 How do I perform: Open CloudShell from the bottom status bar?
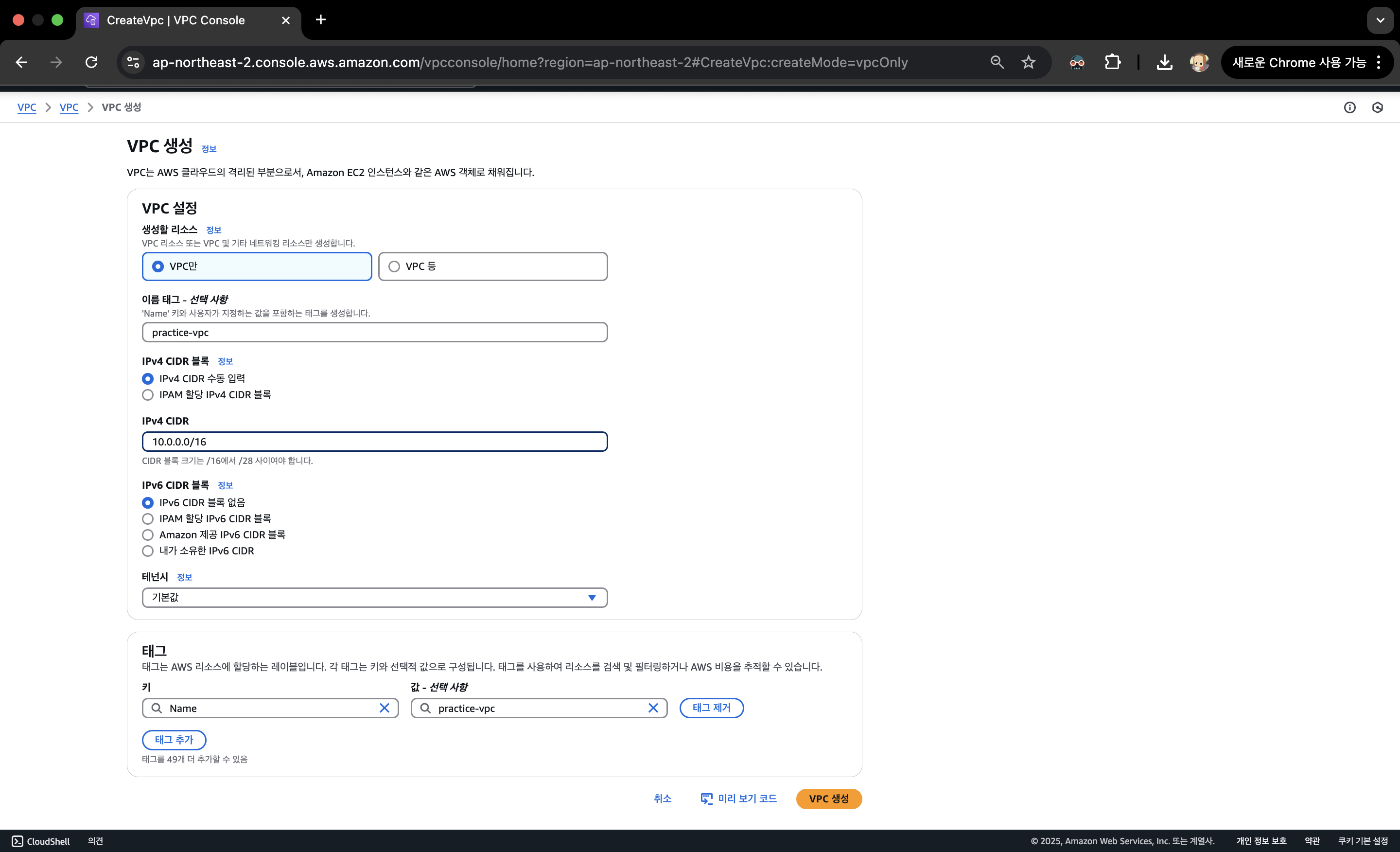point(40,841)
